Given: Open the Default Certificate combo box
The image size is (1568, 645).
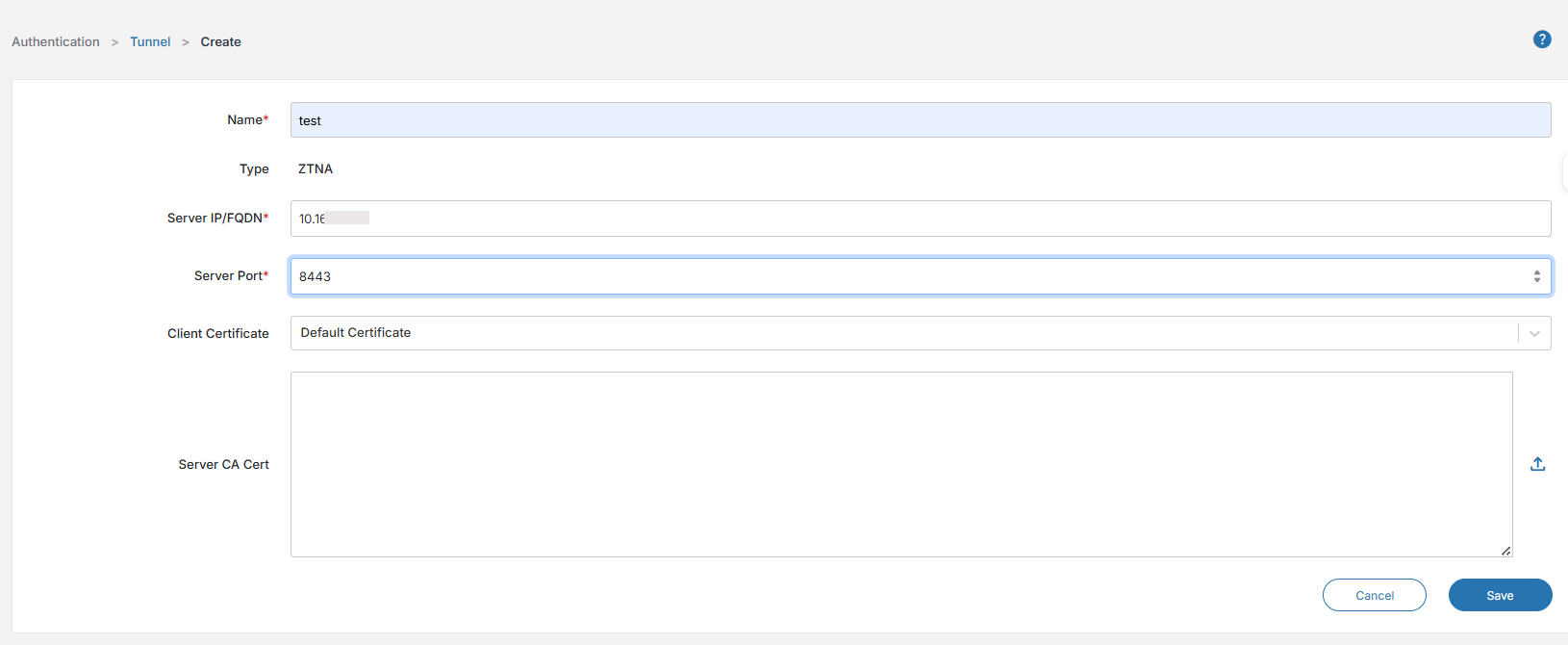Looking at the screenshot, I should [x=902, y=333].
